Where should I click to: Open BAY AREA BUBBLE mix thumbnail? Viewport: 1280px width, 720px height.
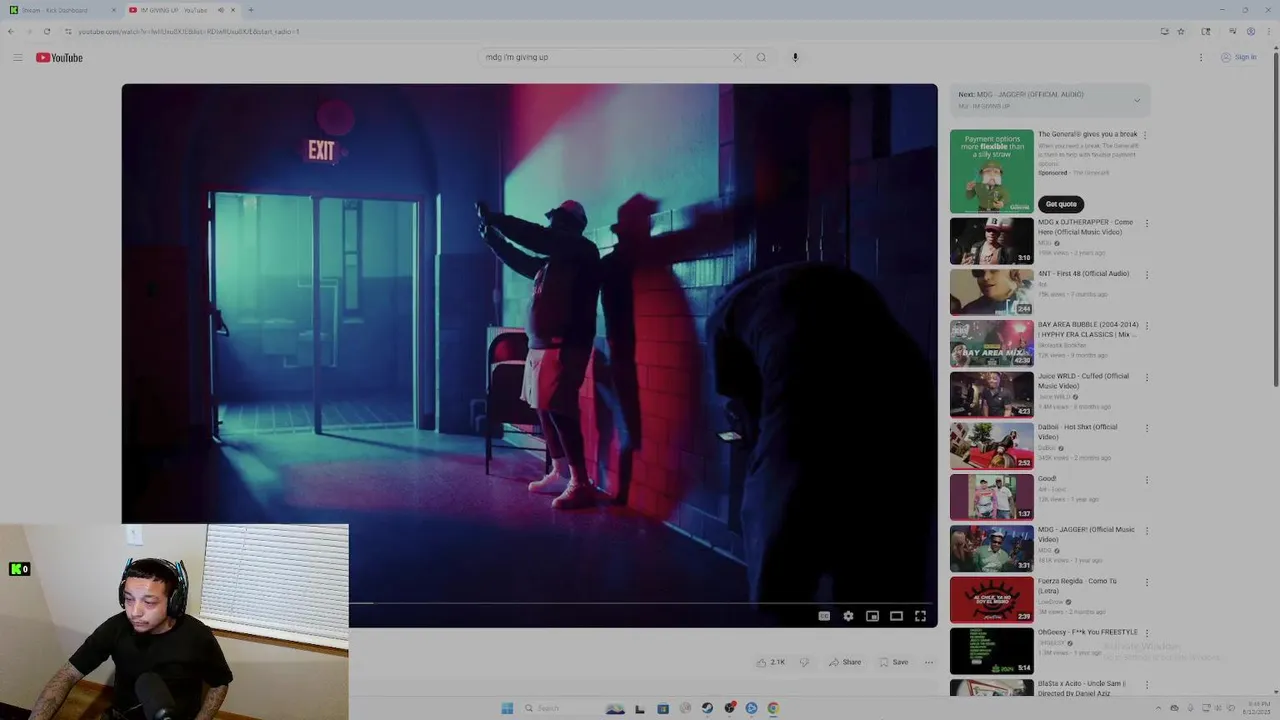[991, 343]
